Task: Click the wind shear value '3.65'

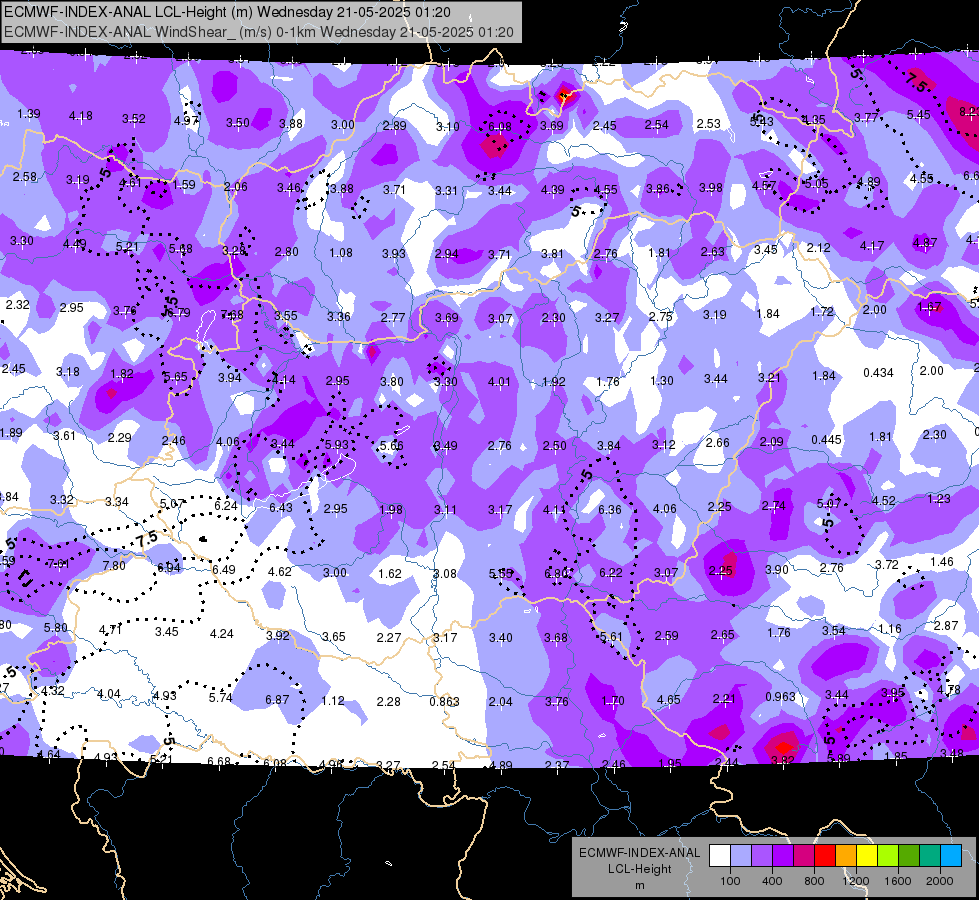Action: coord(333,636)
